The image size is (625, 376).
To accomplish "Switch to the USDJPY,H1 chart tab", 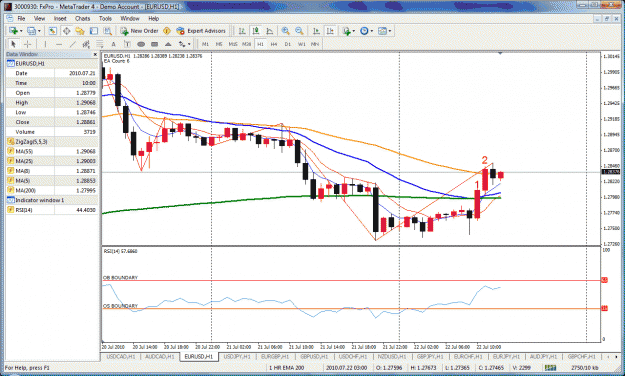I will click(237, 356).
